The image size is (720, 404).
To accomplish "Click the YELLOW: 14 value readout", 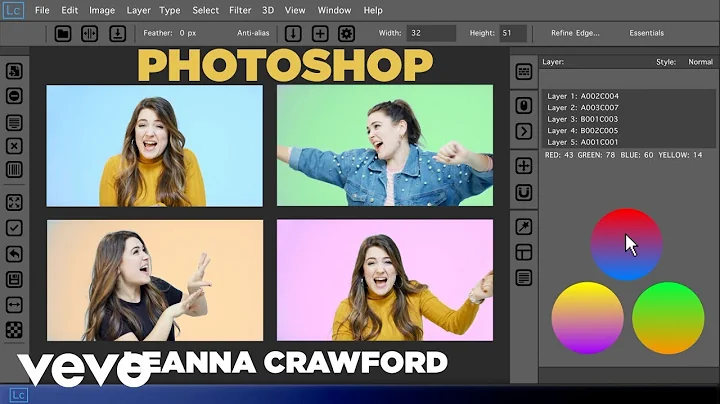I will pos(680,155).
